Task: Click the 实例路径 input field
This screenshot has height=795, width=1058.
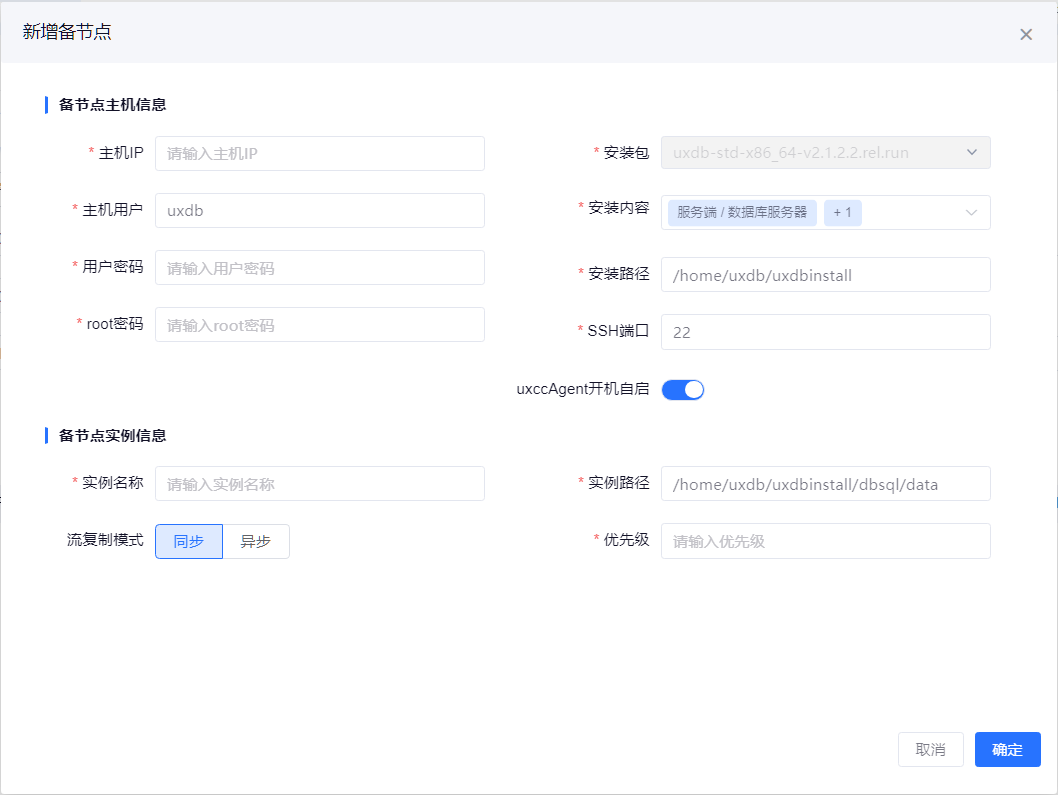Action: click(825, 484)
